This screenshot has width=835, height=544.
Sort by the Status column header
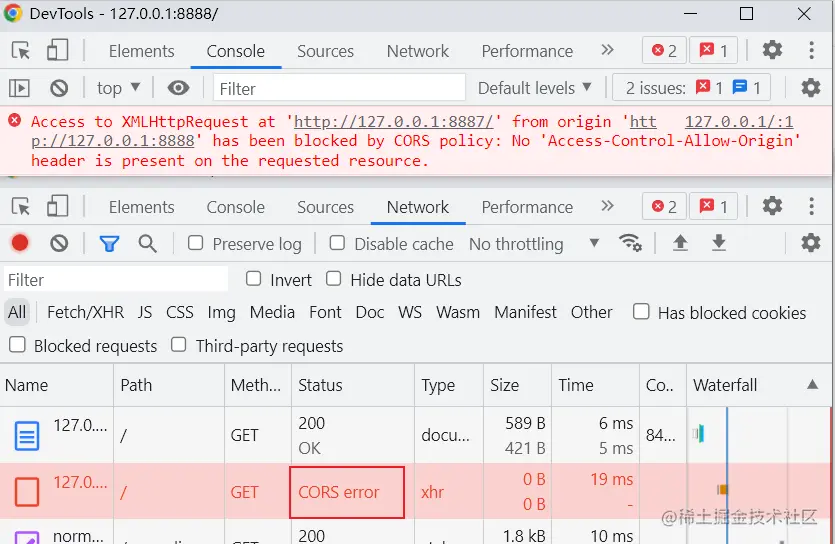tap(353, 385)
